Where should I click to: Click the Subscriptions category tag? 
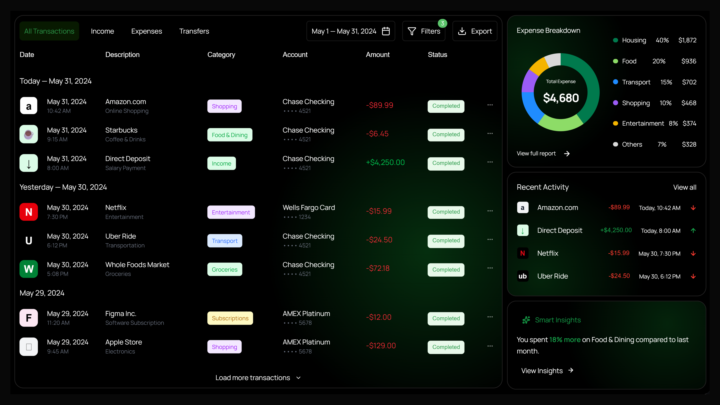[x=230, y=318]
